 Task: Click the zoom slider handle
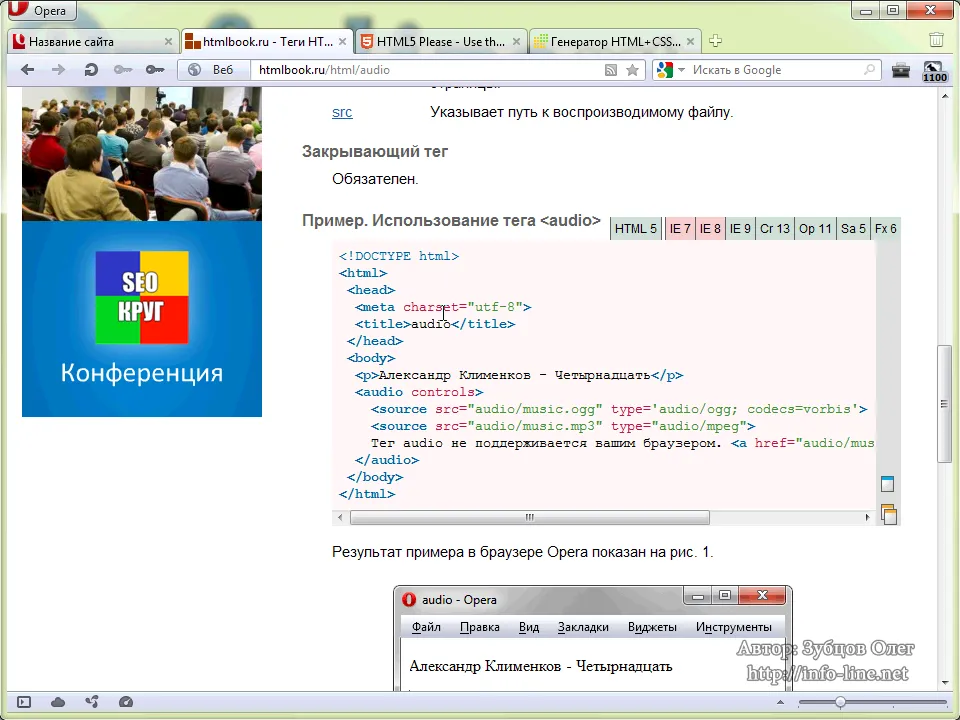tap(841, 702)
